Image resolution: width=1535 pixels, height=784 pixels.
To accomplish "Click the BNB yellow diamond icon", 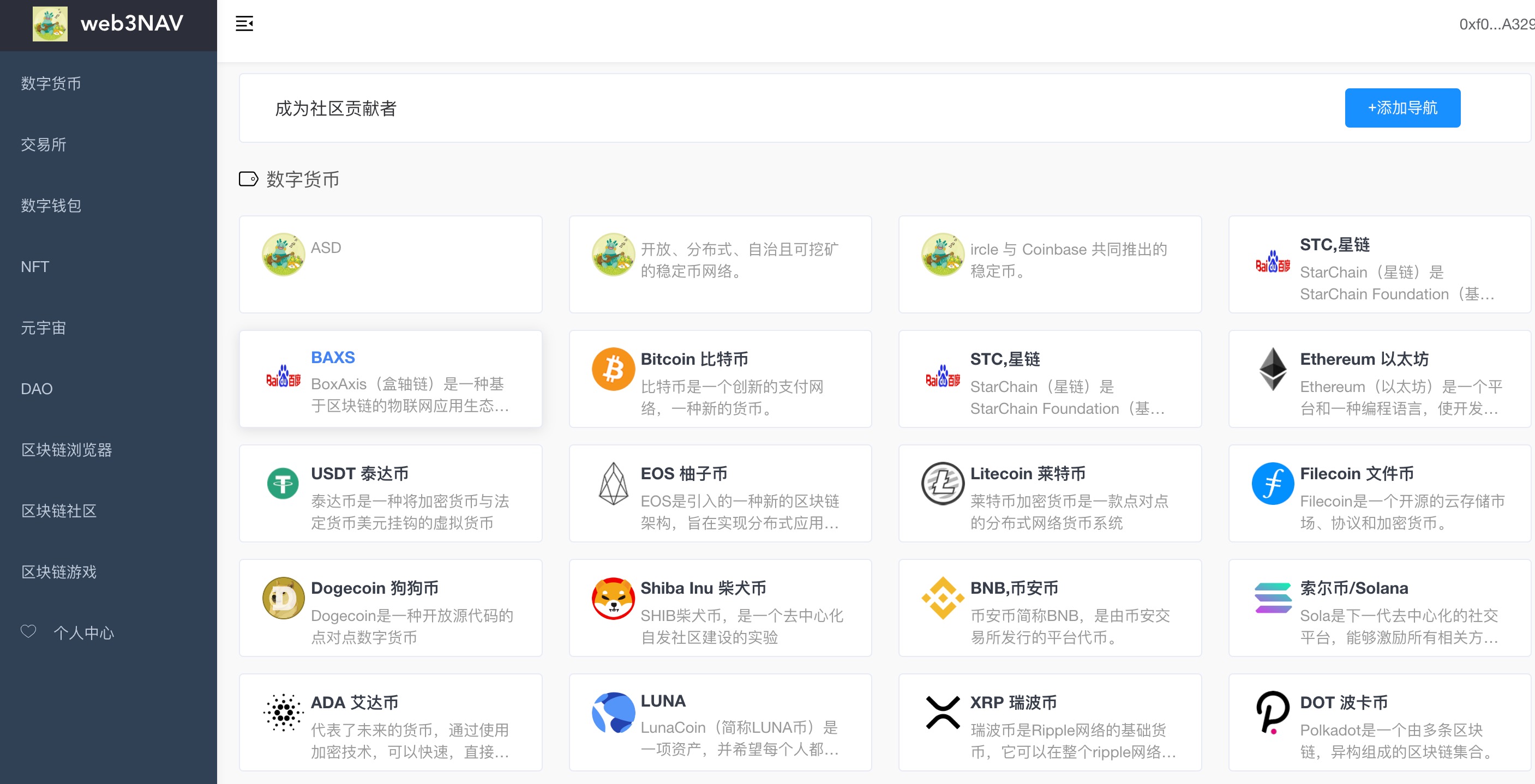I will [942, 598].
